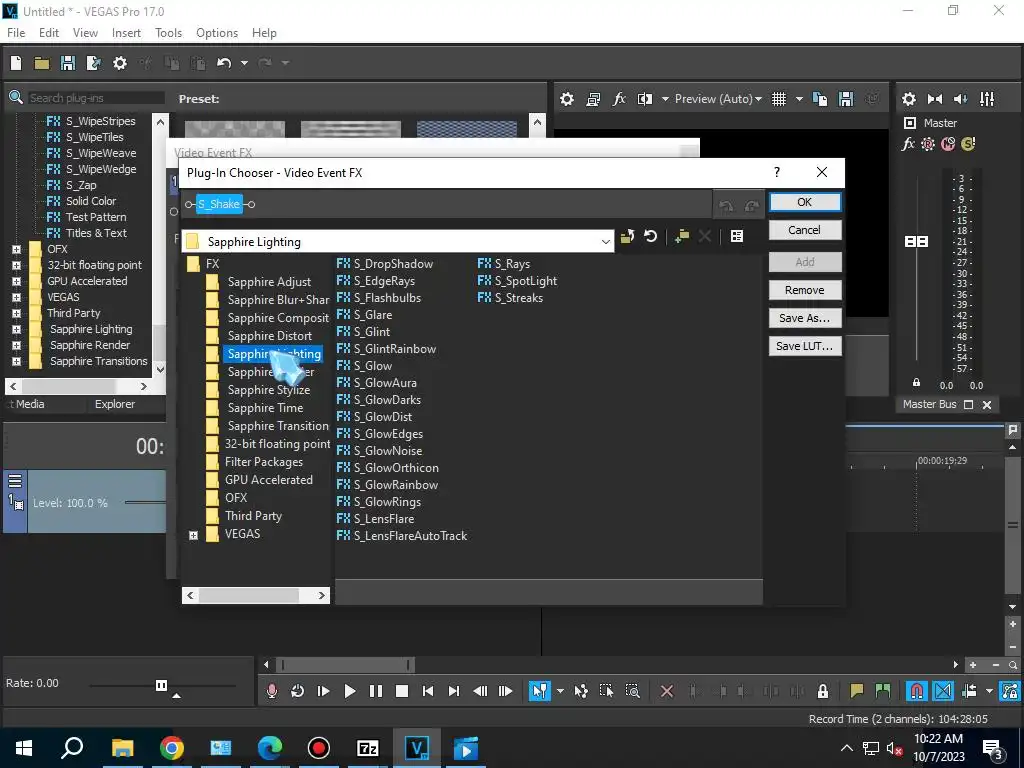Image resolution: width=1024 pixels, height=768 pixels.
Task: Click Cancel in Plug-In Chooser
Action: point(805,230)
